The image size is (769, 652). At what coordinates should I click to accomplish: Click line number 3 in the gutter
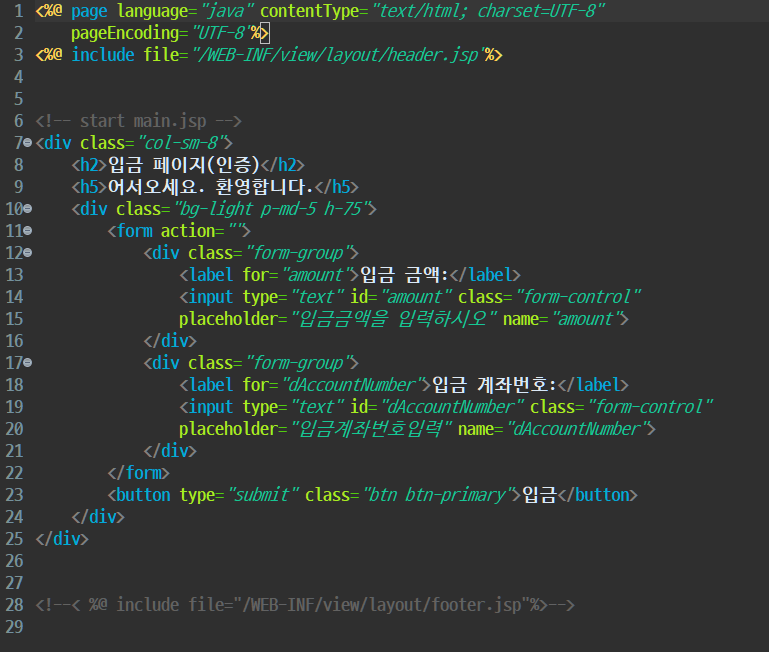coord(19,55)
